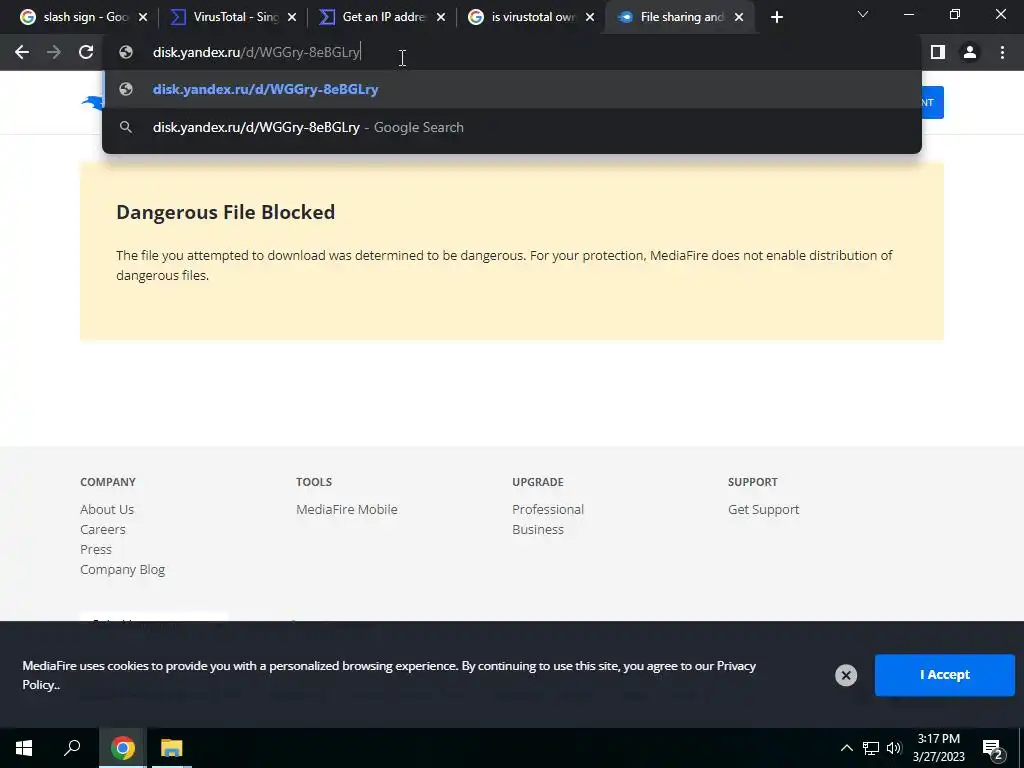Click the COMPANY footer heading
Screen dimensions: 1024x768
[108, 482]
